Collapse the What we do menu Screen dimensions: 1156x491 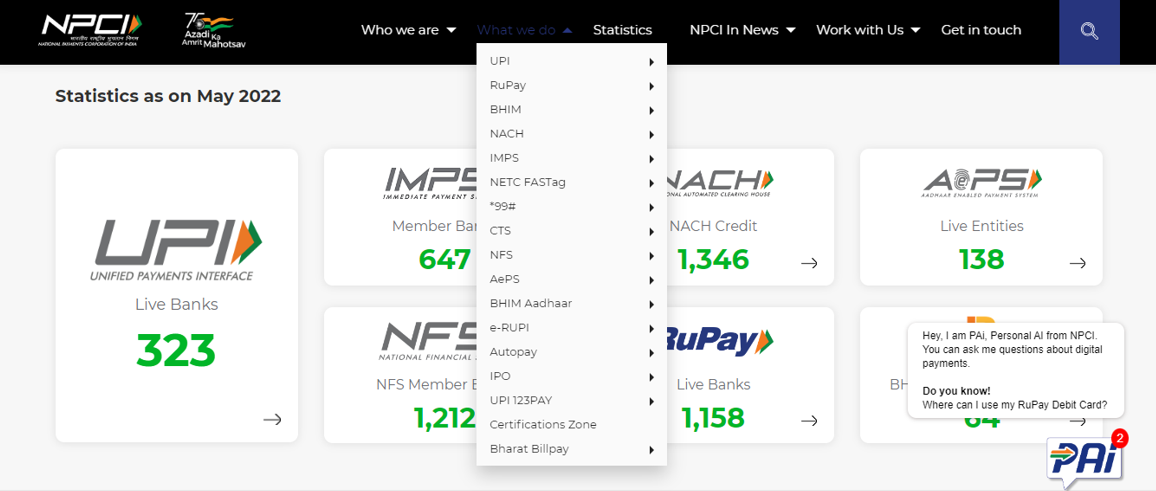[x=524, y=30]
